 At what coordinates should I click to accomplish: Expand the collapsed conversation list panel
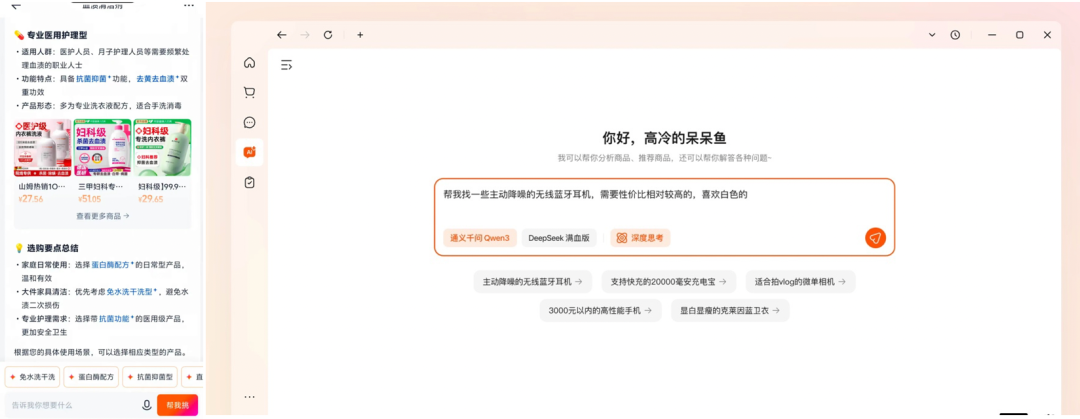[x=286, y=65]
